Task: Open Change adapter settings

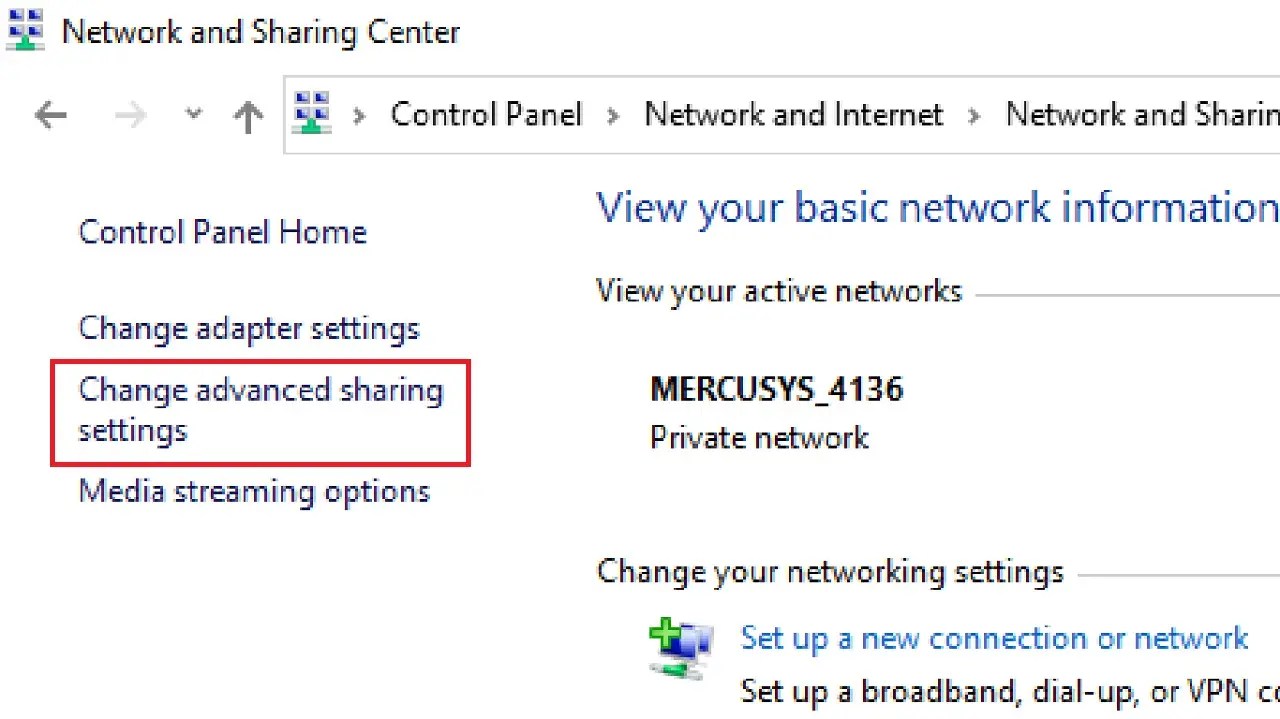Action: 248,328
